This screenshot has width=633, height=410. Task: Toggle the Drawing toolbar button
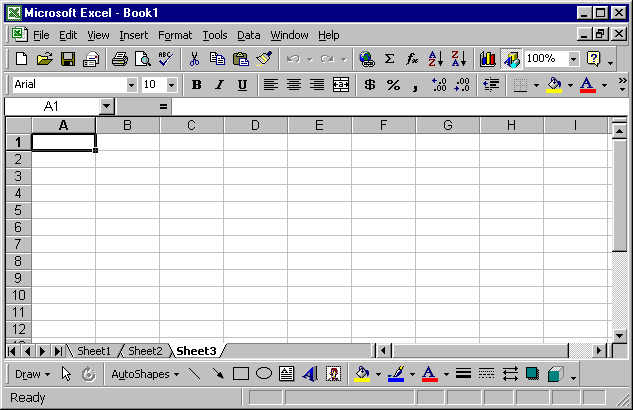click(511, 59)
